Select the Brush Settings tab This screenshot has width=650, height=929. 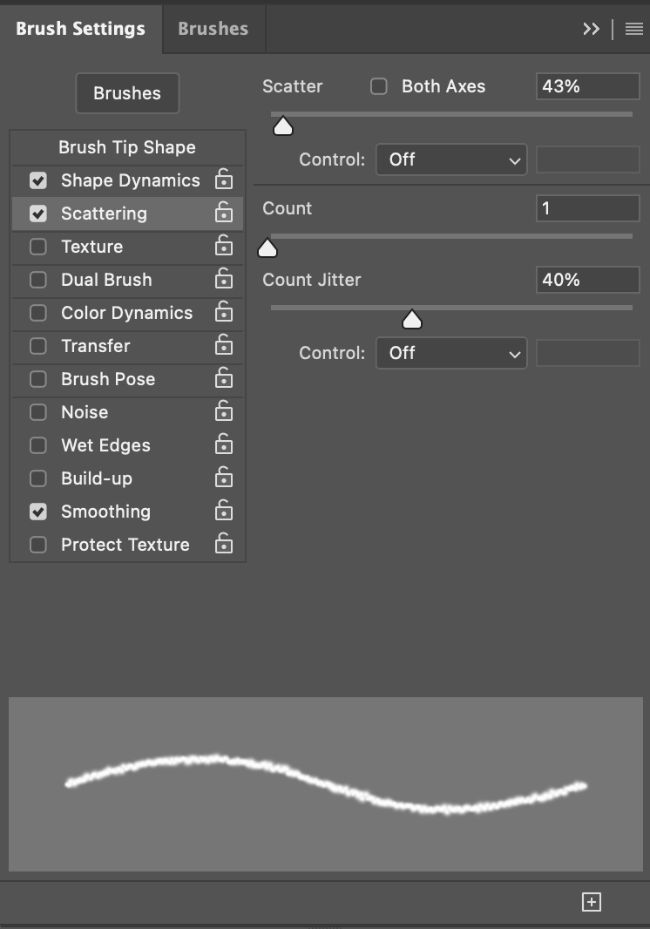(x=80, y=28)
